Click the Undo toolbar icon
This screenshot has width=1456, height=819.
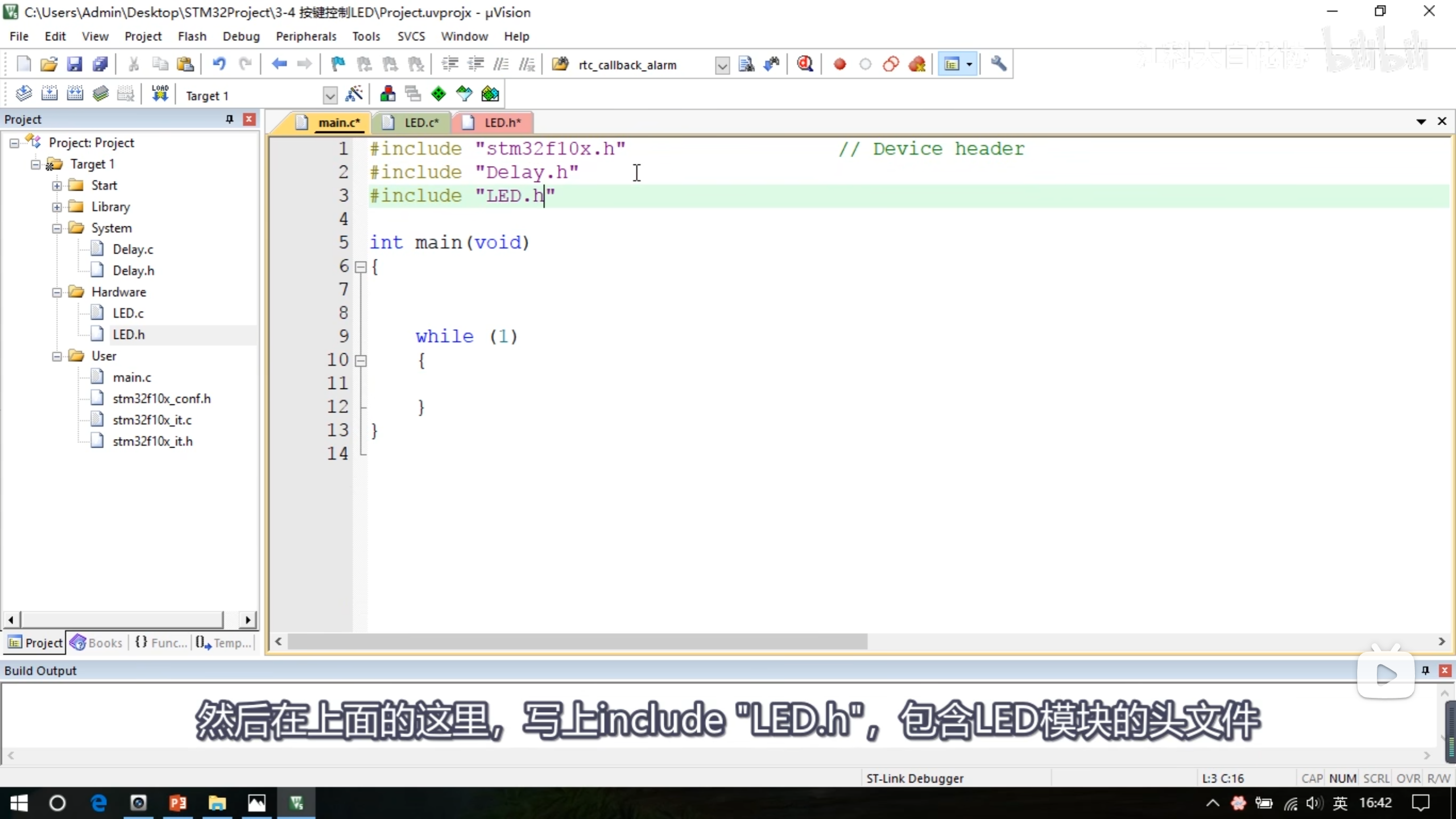(219, 64)
